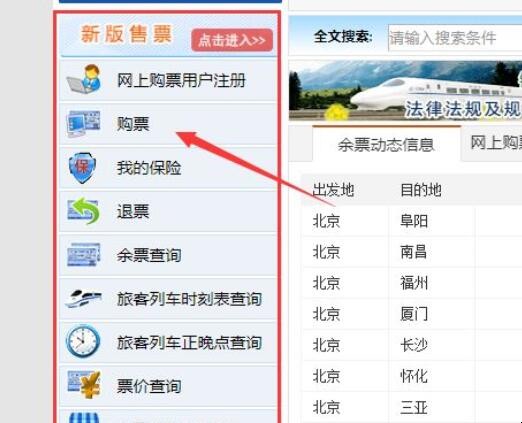Choose 退票 from sidebar menu

pyautogui.click(x=133, y=211)
